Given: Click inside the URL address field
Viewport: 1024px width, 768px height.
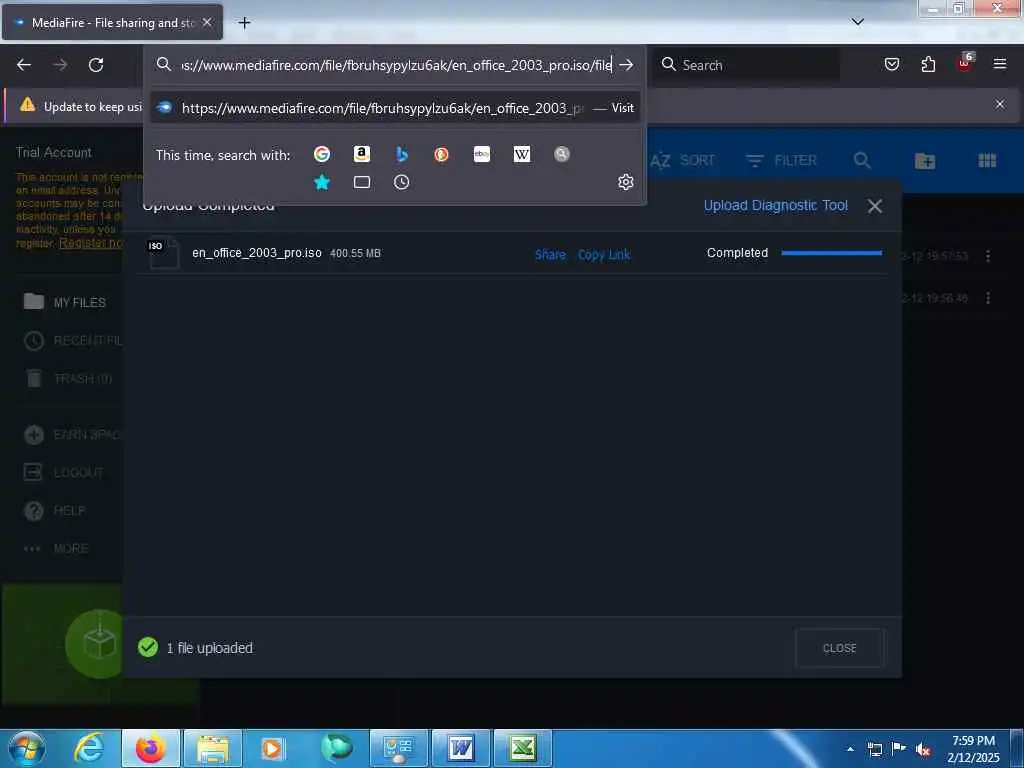Looking at the screenshot, I should point(396,65).
